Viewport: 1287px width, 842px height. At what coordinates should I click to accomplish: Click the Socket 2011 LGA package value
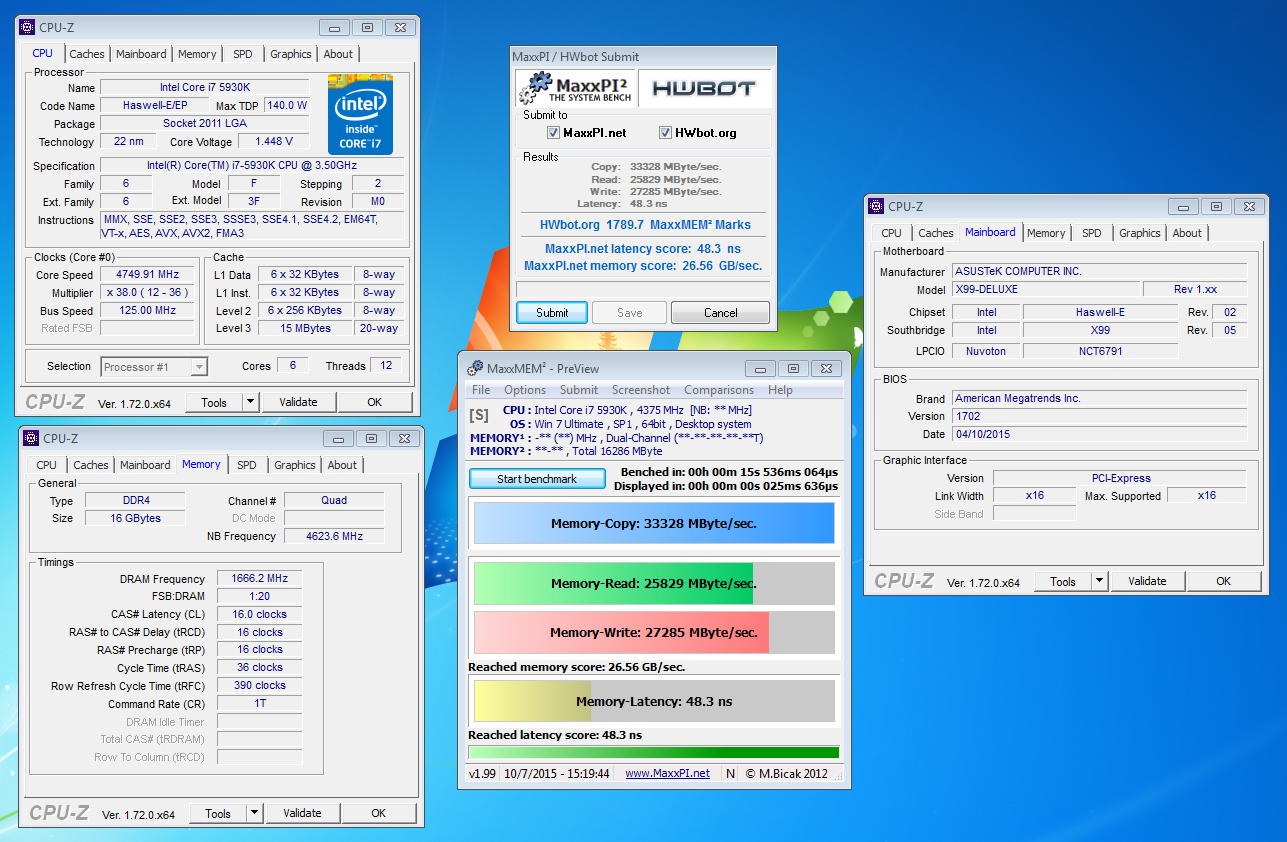[204, 124]
